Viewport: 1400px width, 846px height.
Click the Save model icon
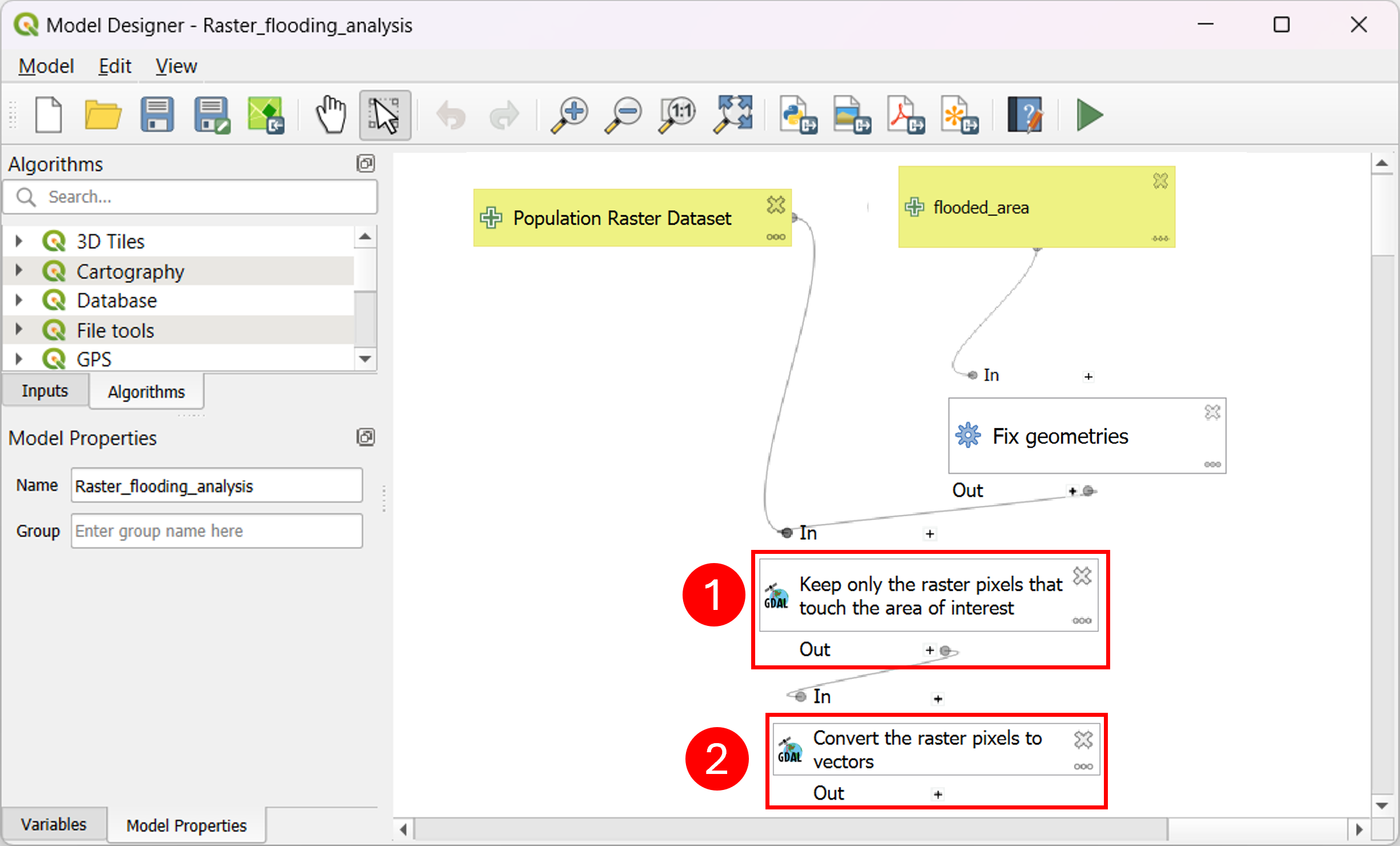pos(157,115)
